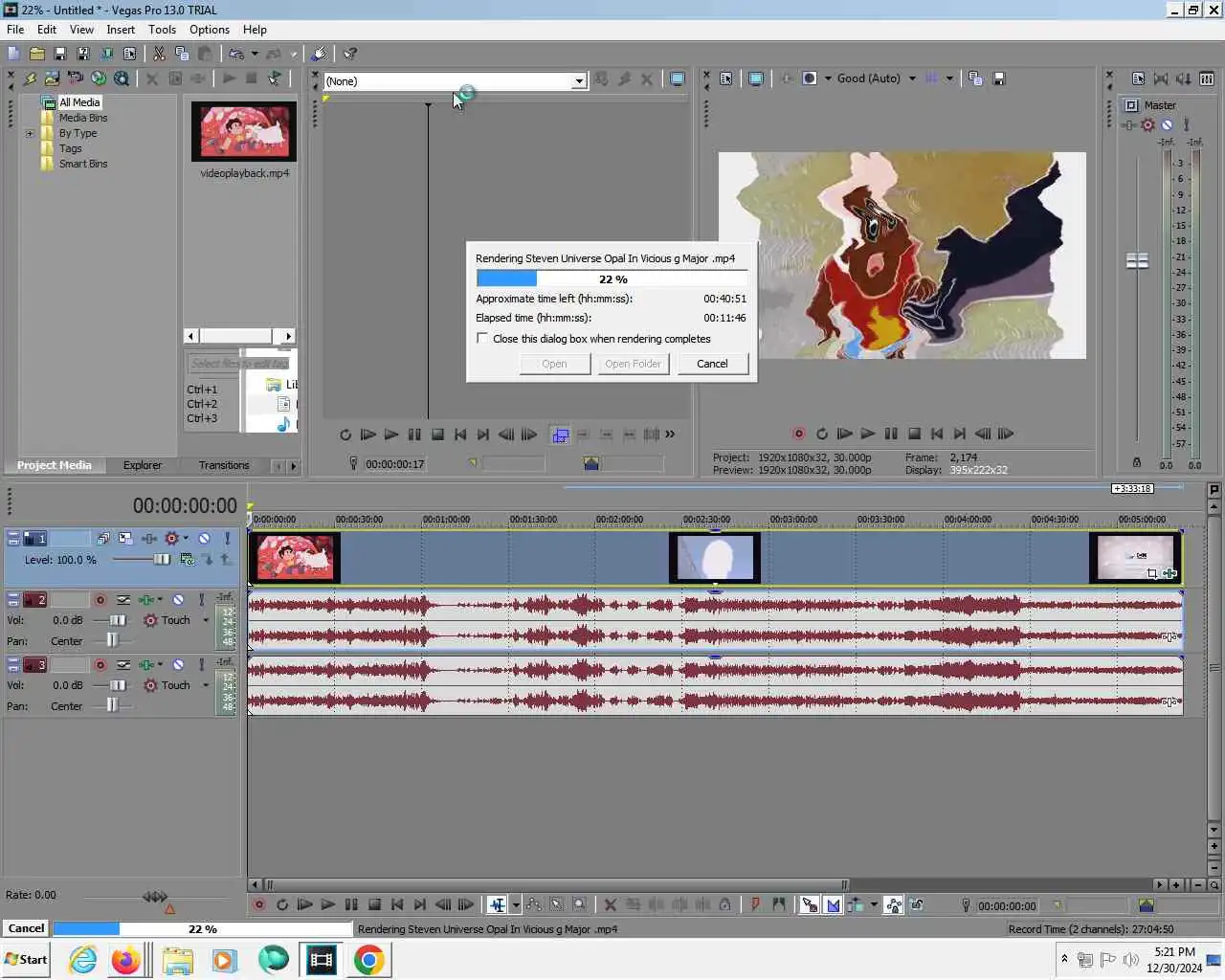
Task: Open the Insert menu
Action: [x=121, y=30]
